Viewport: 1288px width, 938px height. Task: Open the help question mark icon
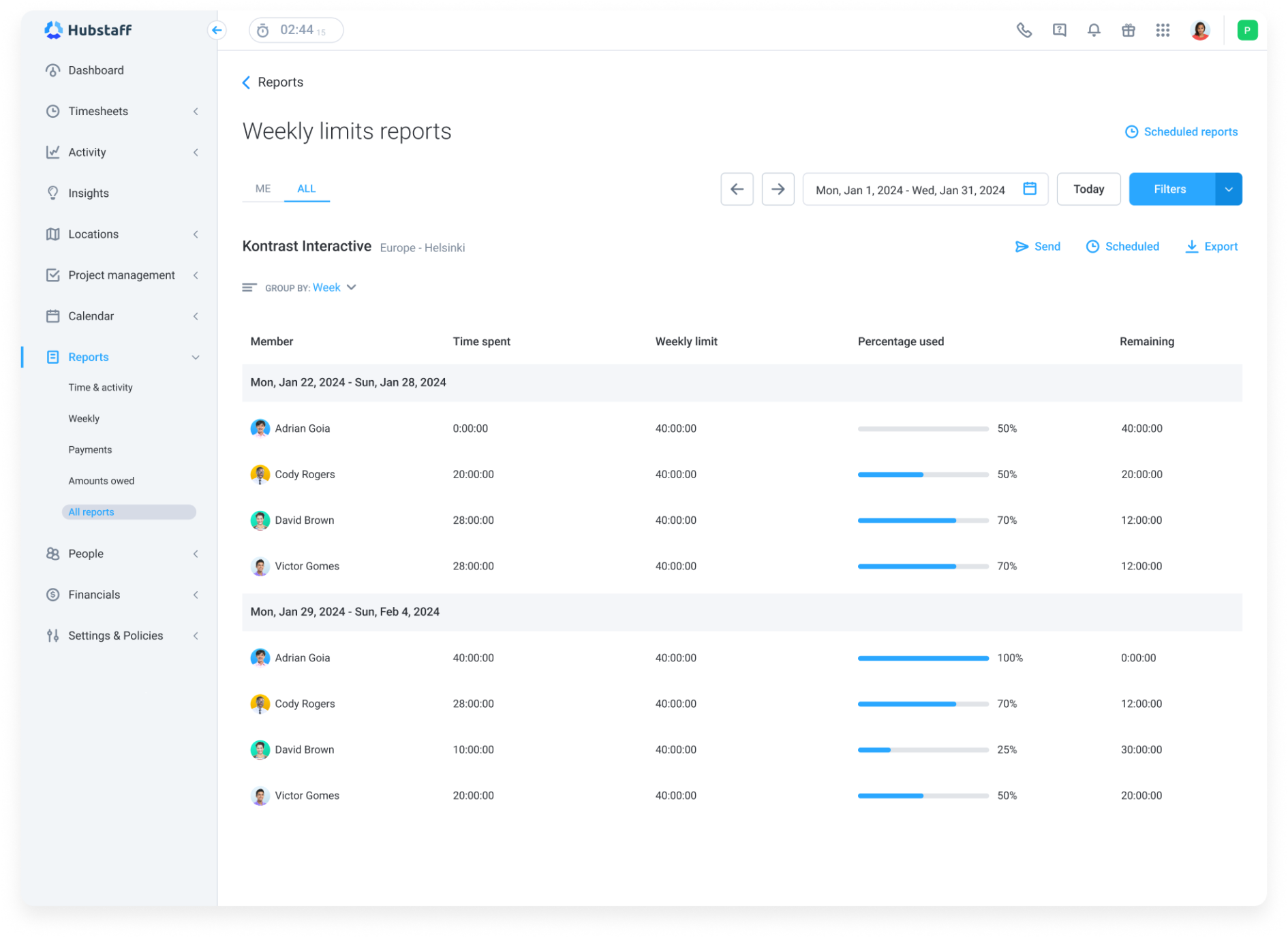pos(1060,30)
